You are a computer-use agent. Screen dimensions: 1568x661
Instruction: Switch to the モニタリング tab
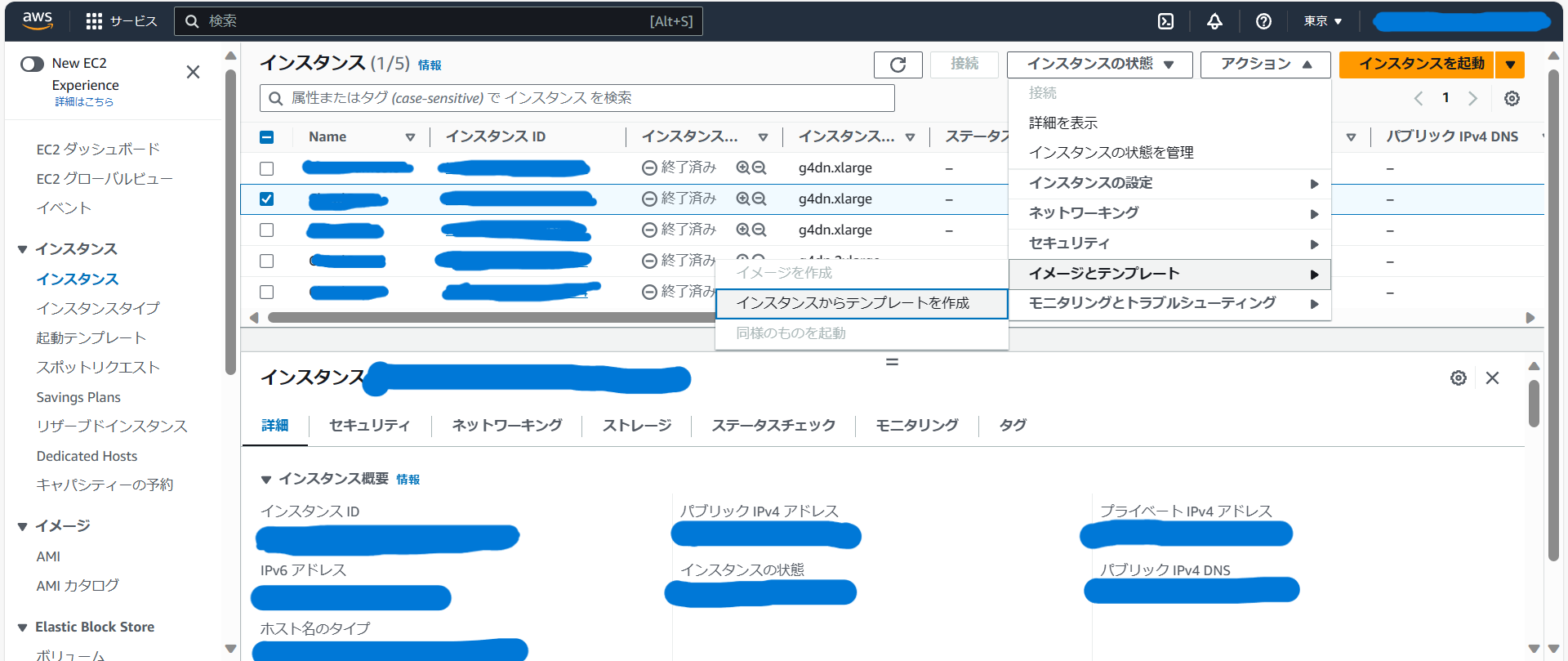click(916, 425)
